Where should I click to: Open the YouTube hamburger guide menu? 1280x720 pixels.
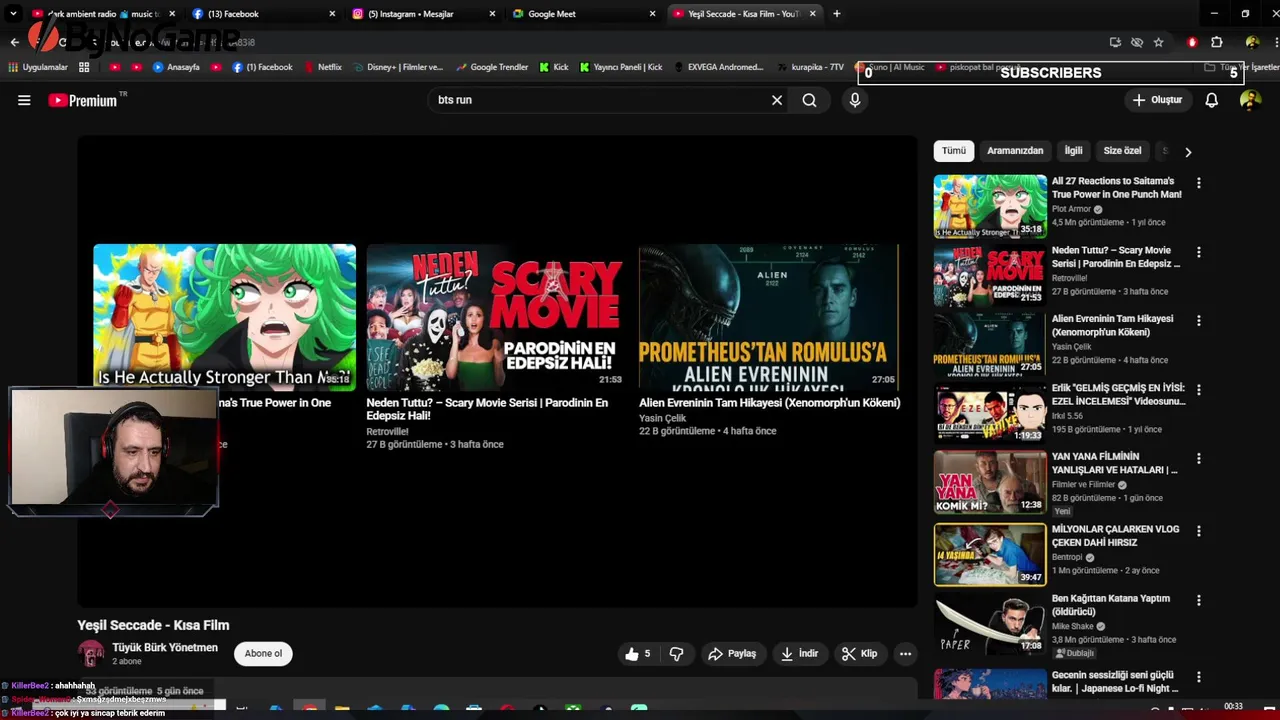click(x=24, y=100)
